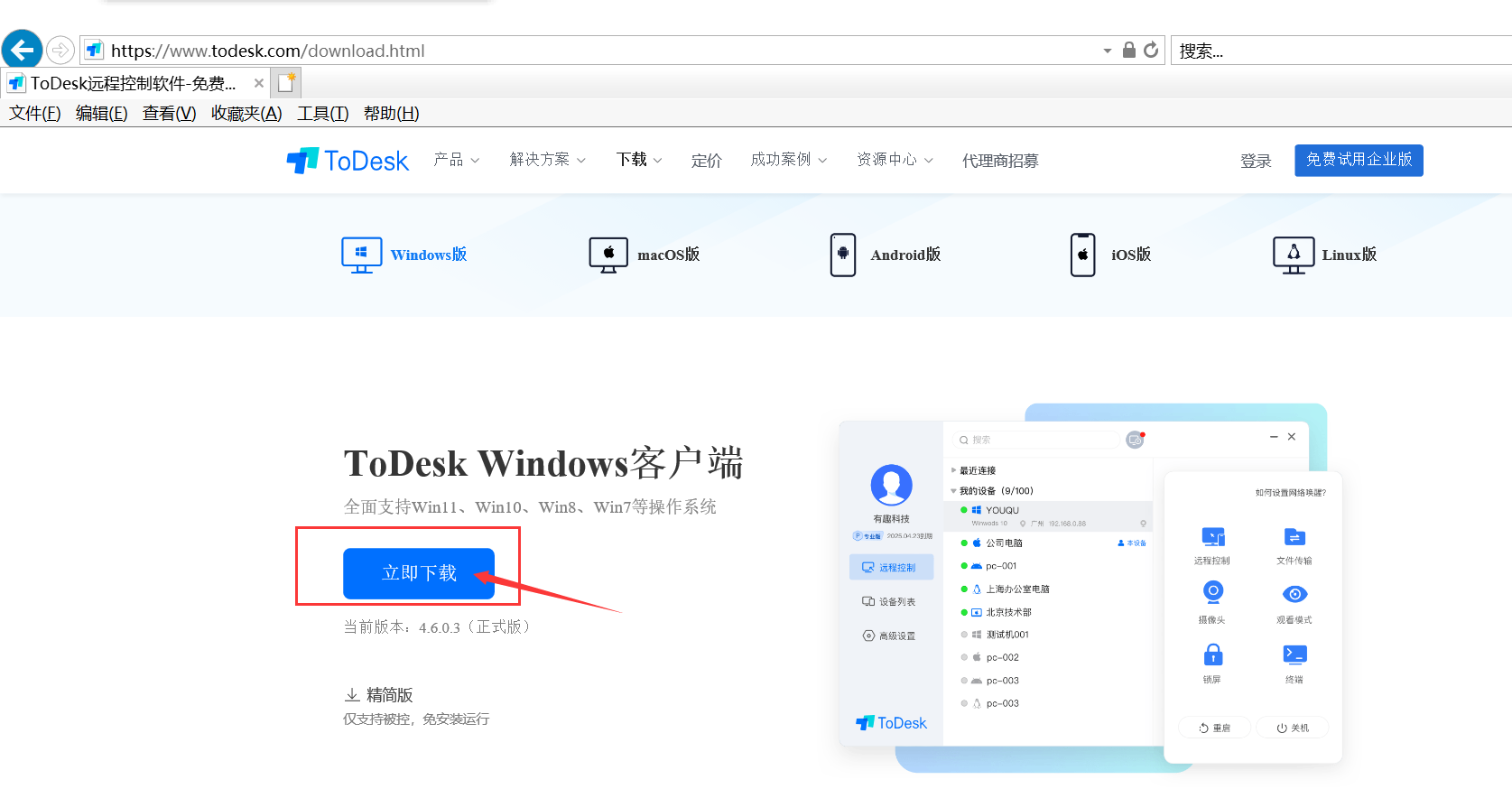Click the 精简版 download link text
The width and height of the screenshot is (1512, 798).
point(390,695)
